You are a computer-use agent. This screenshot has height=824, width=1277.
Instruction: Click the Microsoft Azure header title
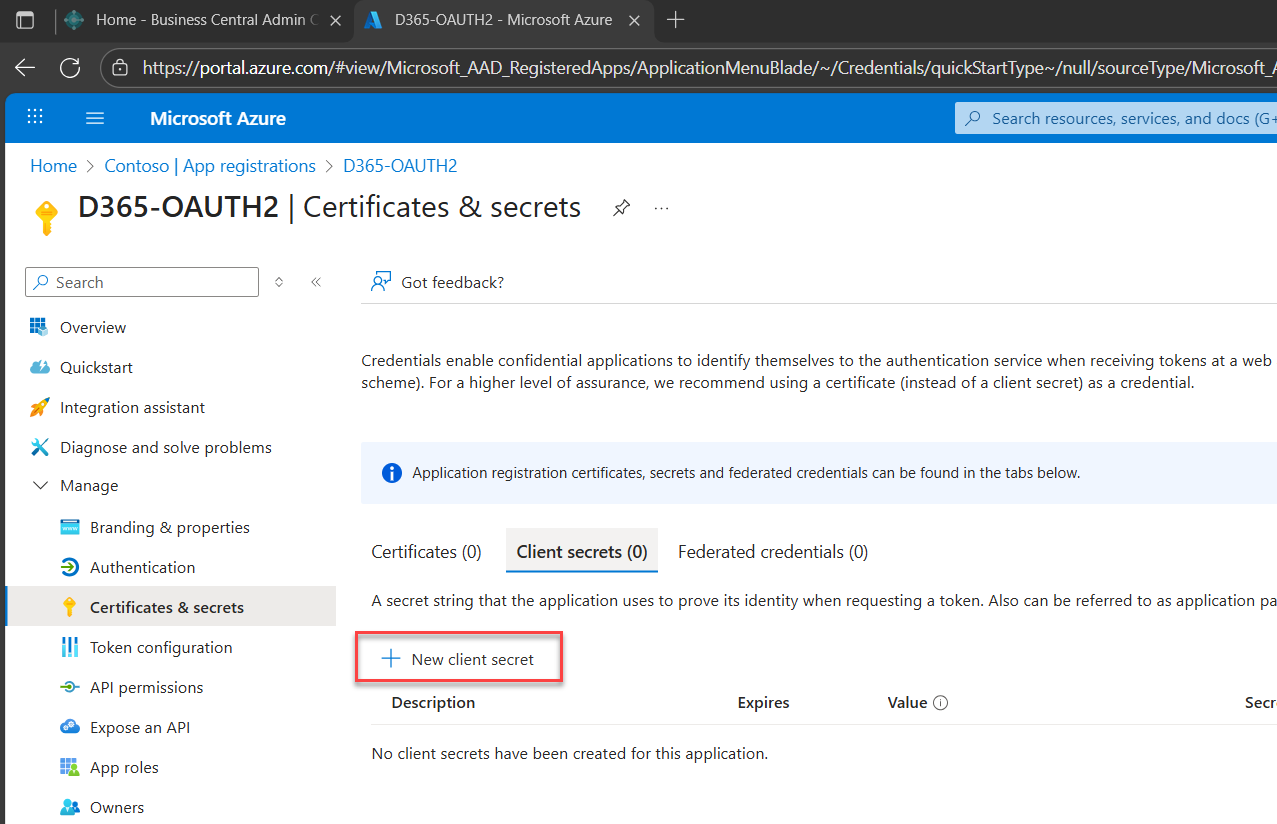(218, 118)
